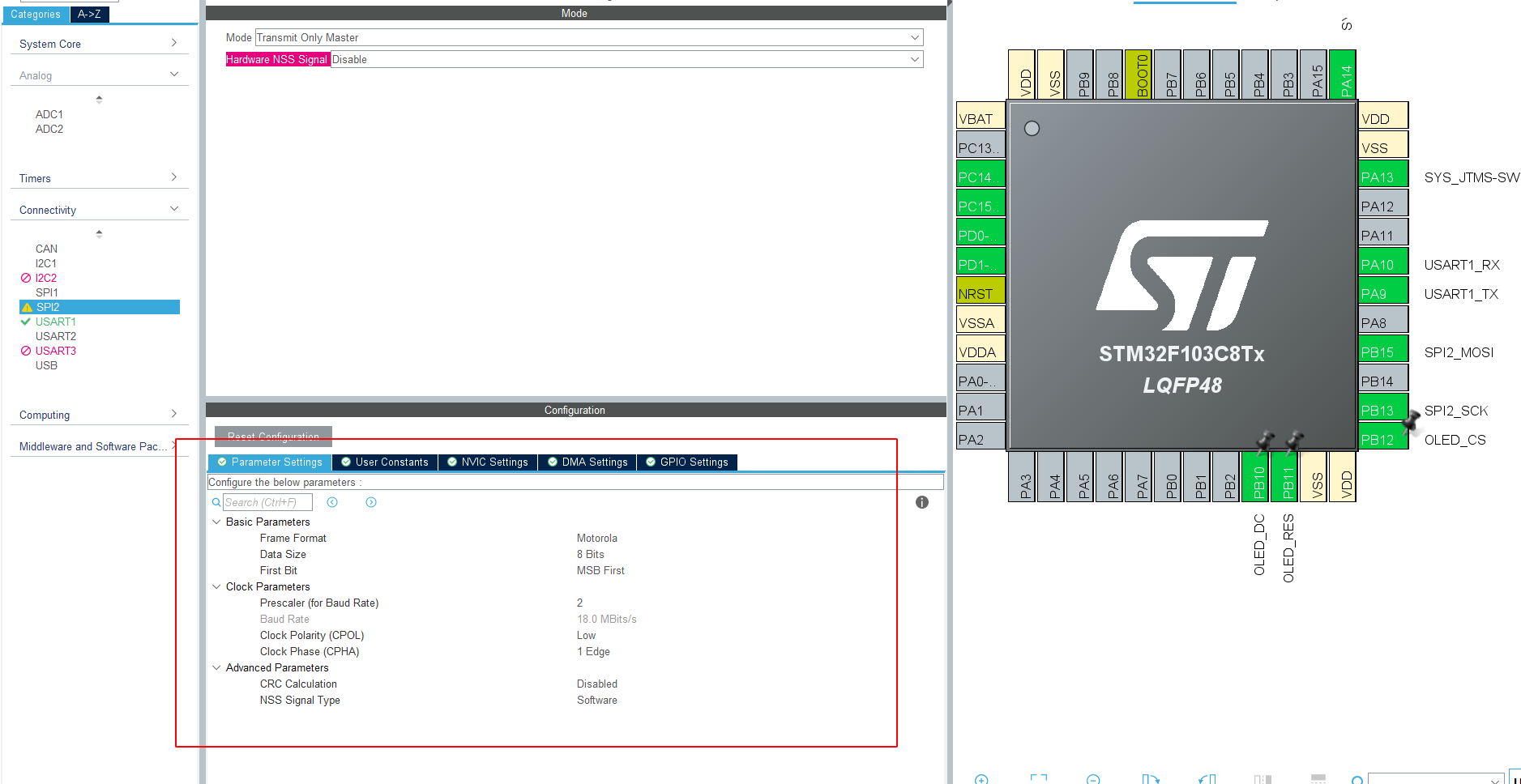The height and width of the screenshot is (784, 1521).
Task: Rotate chip view counter-clockwise
Action: pyautogui.click(x=1207, y=780)
